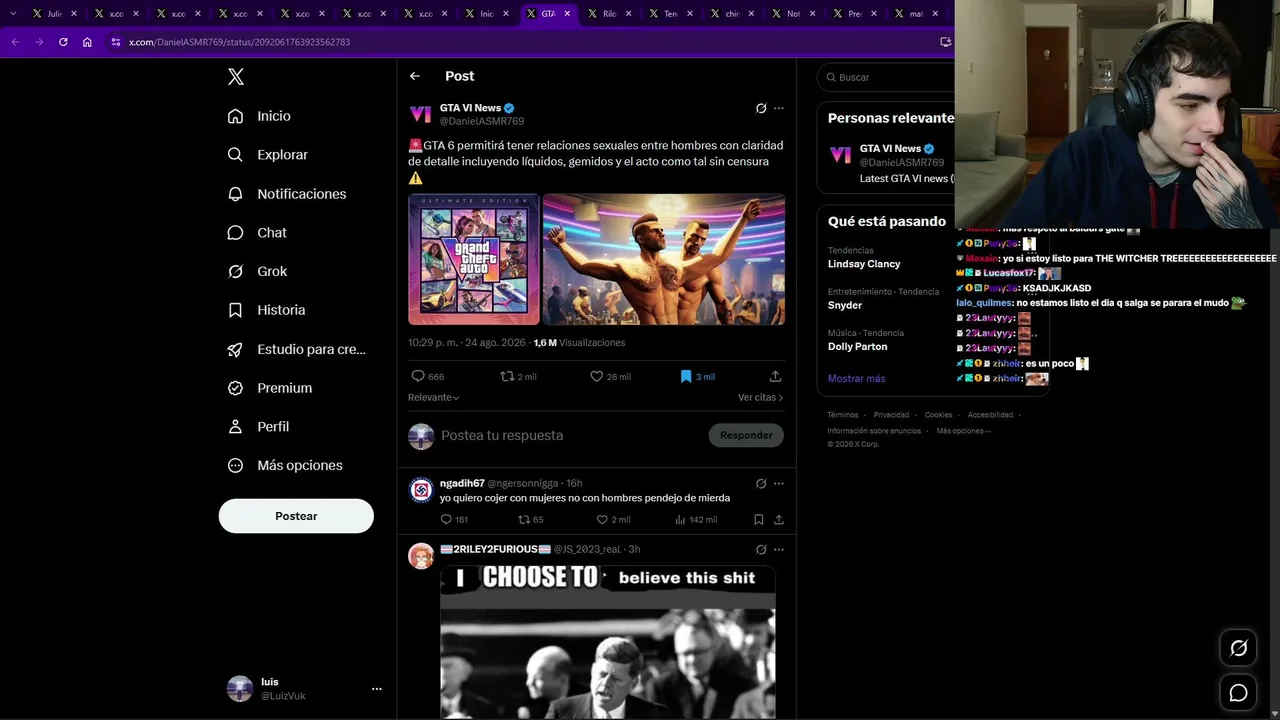This screenshot has width=1280, height=720.
Task: Share the main GTA VI News post
Action: 775,376
